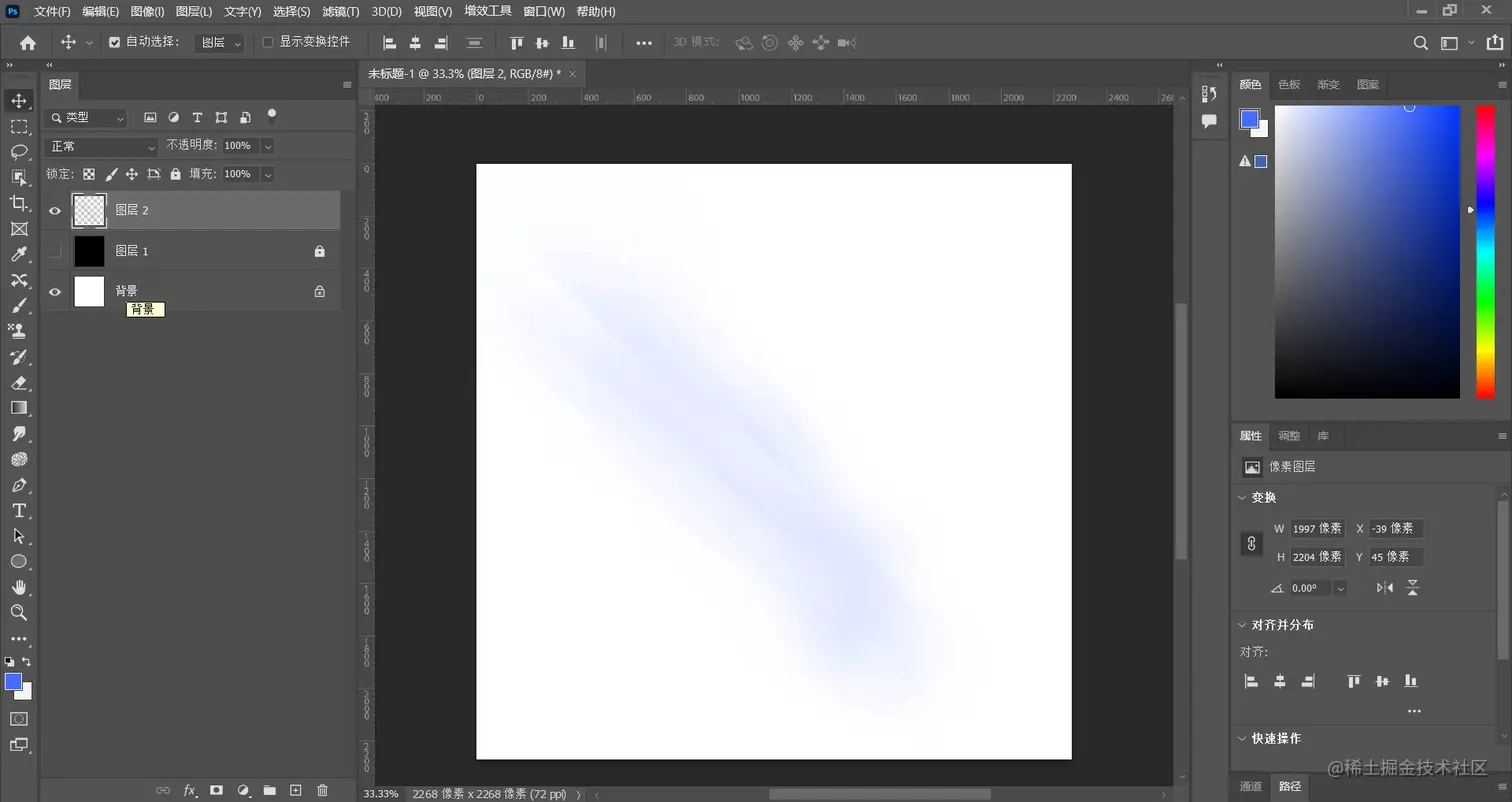Hide the 背景 layer
Image resolution: width=1512 pixels, height=802 pixels.
click(x=55, y=292)
